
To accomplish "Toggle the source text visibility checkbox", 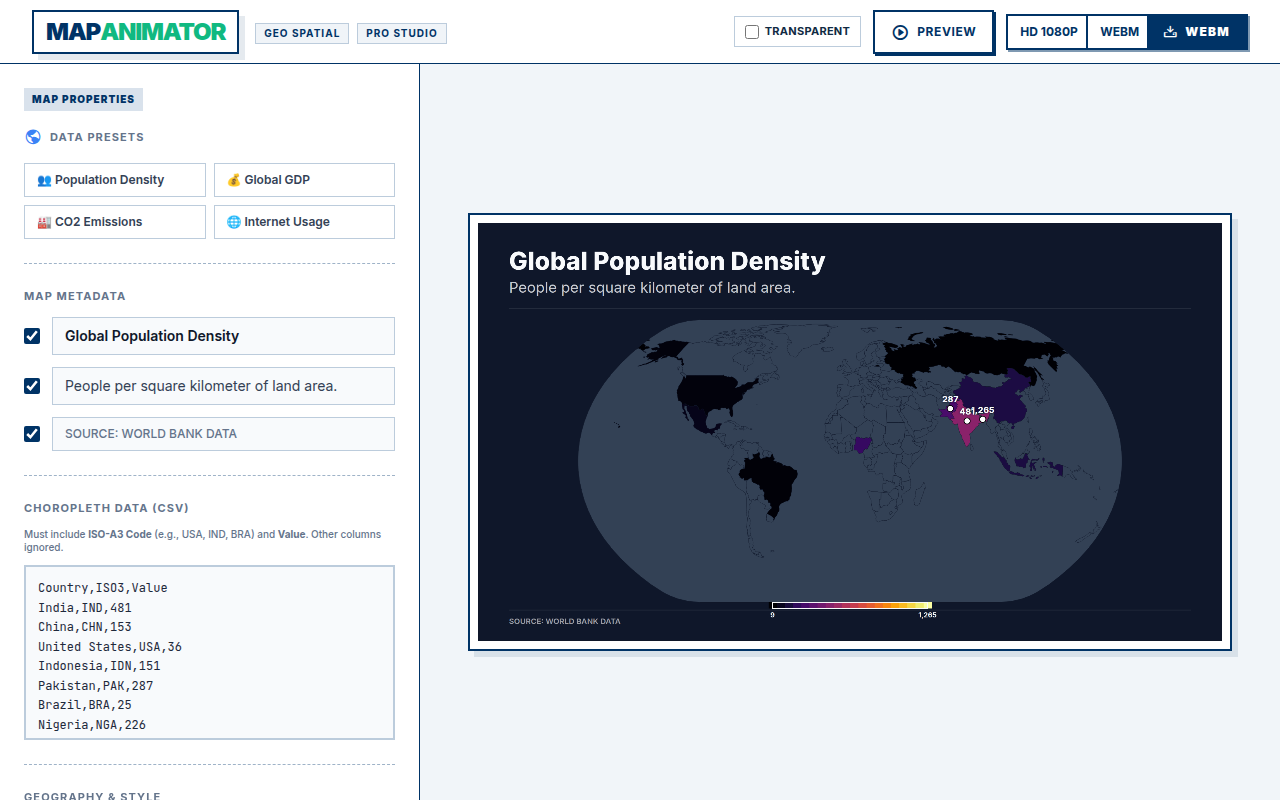I will 32,434.
